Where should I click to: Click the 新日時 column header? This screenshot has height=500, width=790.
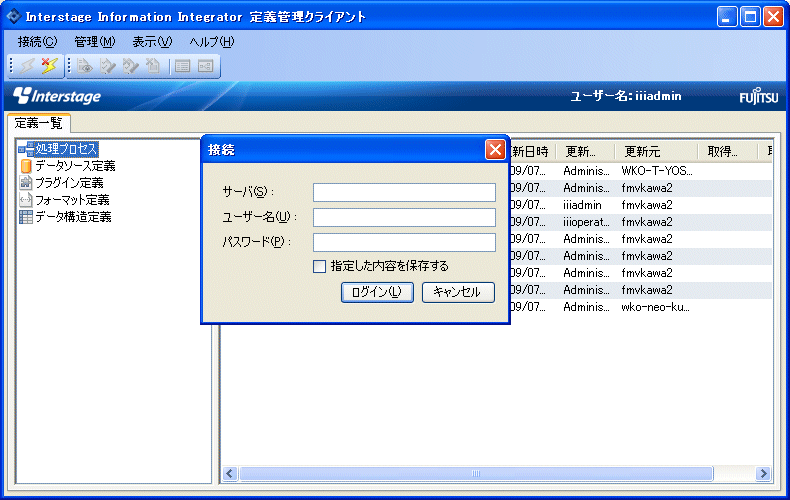coord(533,151)
